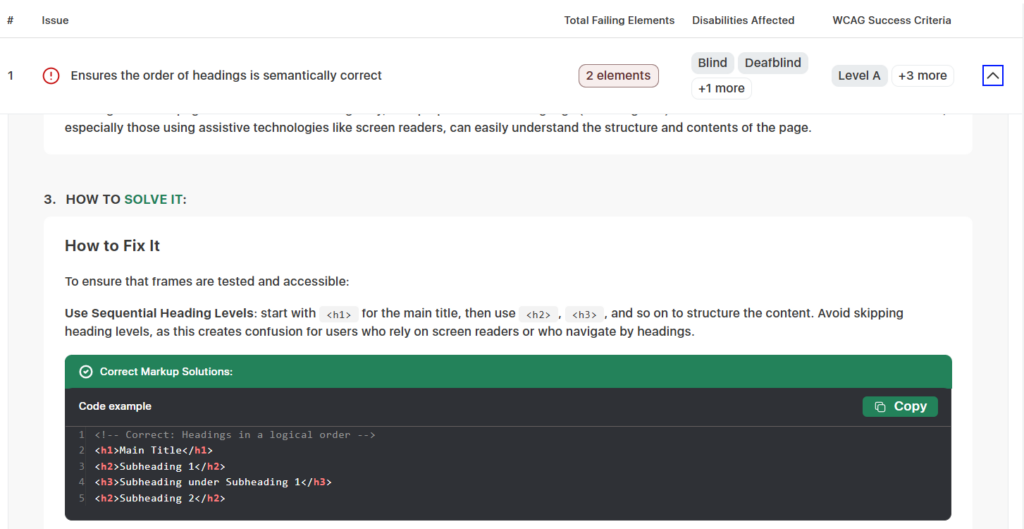Click the Disabilities Affected column header
This screenshot has width=1024, height=529.
[743, 20]
